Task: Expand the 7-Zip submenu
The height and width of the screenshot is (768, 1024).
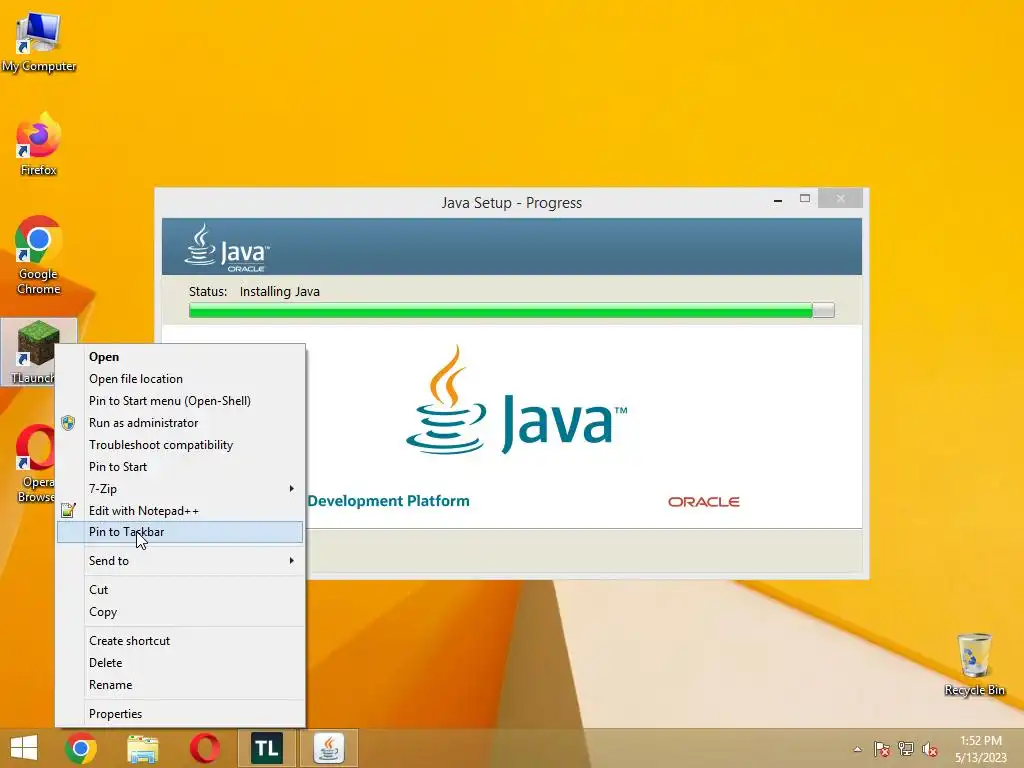Action: click(180, 488)
